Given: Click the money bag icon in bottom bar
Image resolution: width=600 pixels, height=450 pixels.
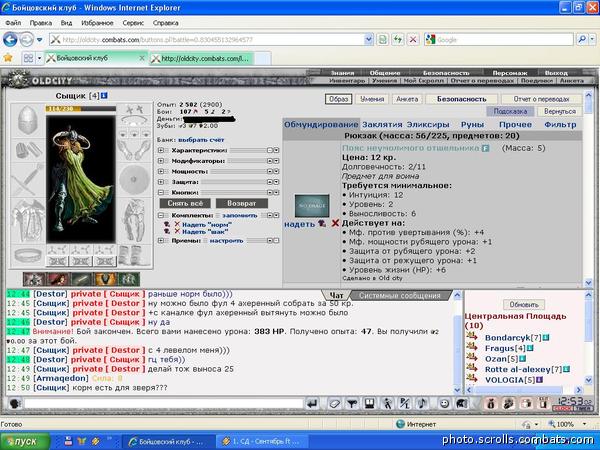Looking at the screenshot, I should [x=491, y=403].
